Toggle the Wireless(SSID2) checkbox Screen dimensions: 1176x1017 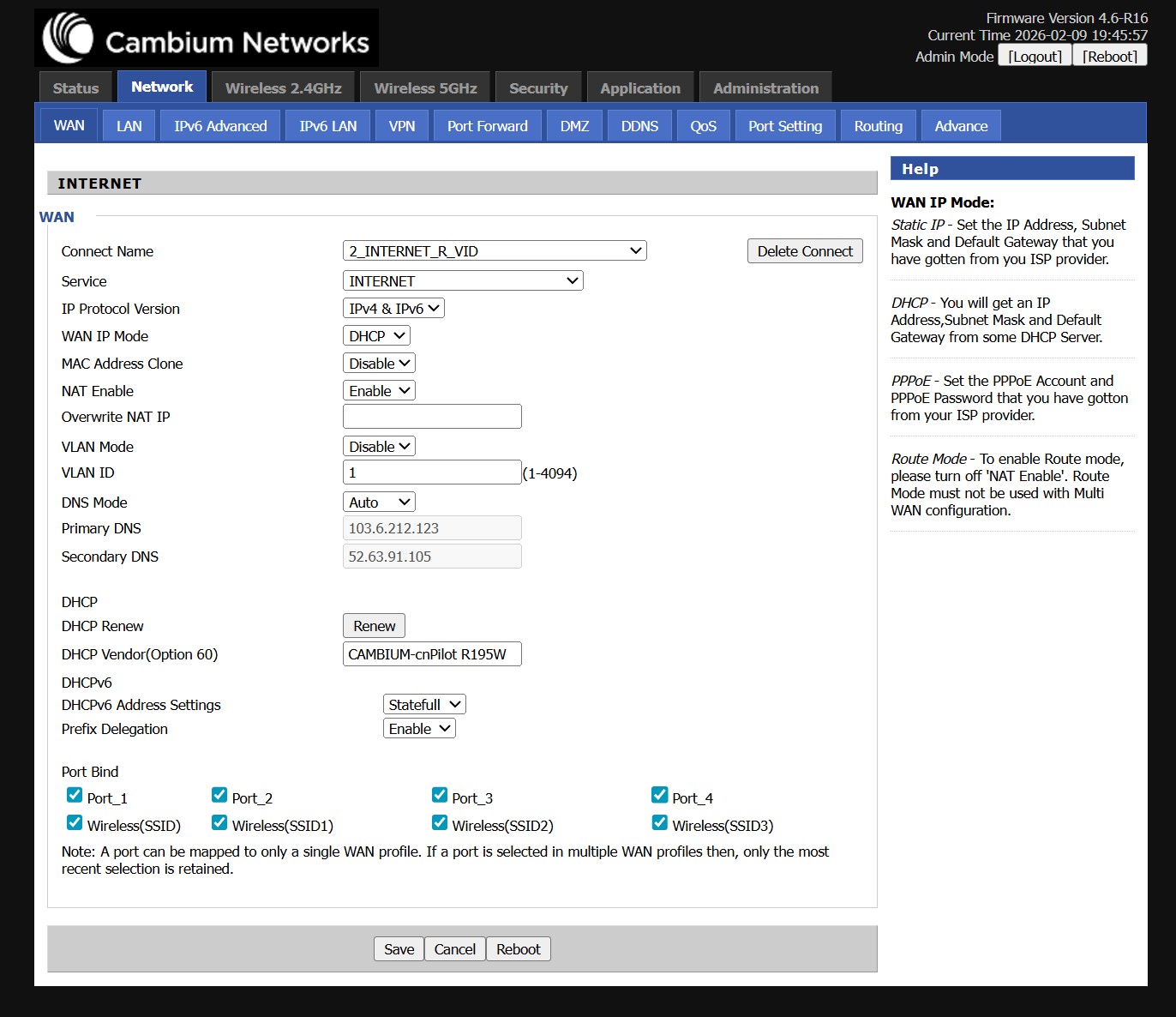[440, 822]
